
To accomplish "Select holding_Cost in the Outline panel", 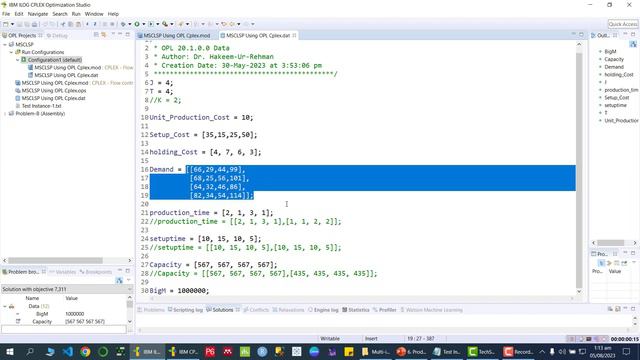I will pyautogui.click(x=619, y=75).
